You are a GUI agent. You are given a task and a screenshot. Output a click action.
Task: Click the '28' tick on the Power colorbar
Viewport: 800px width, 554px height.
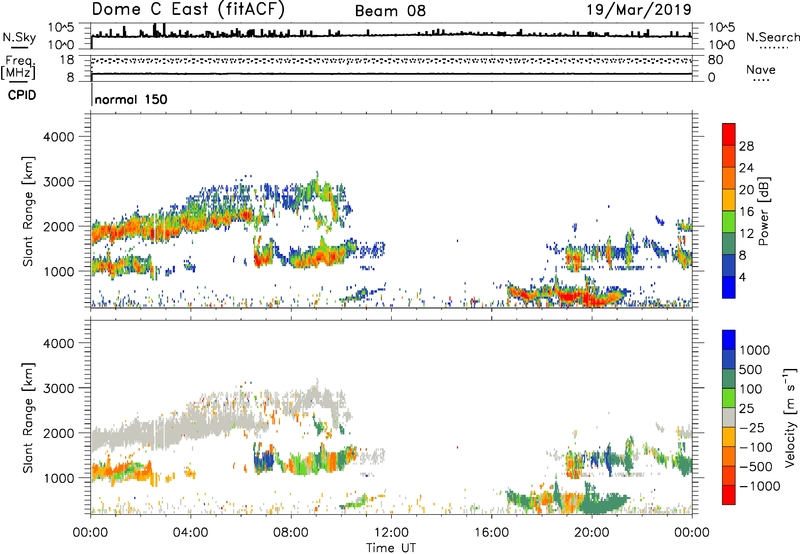pyautogui.click(x=746, y=146)
